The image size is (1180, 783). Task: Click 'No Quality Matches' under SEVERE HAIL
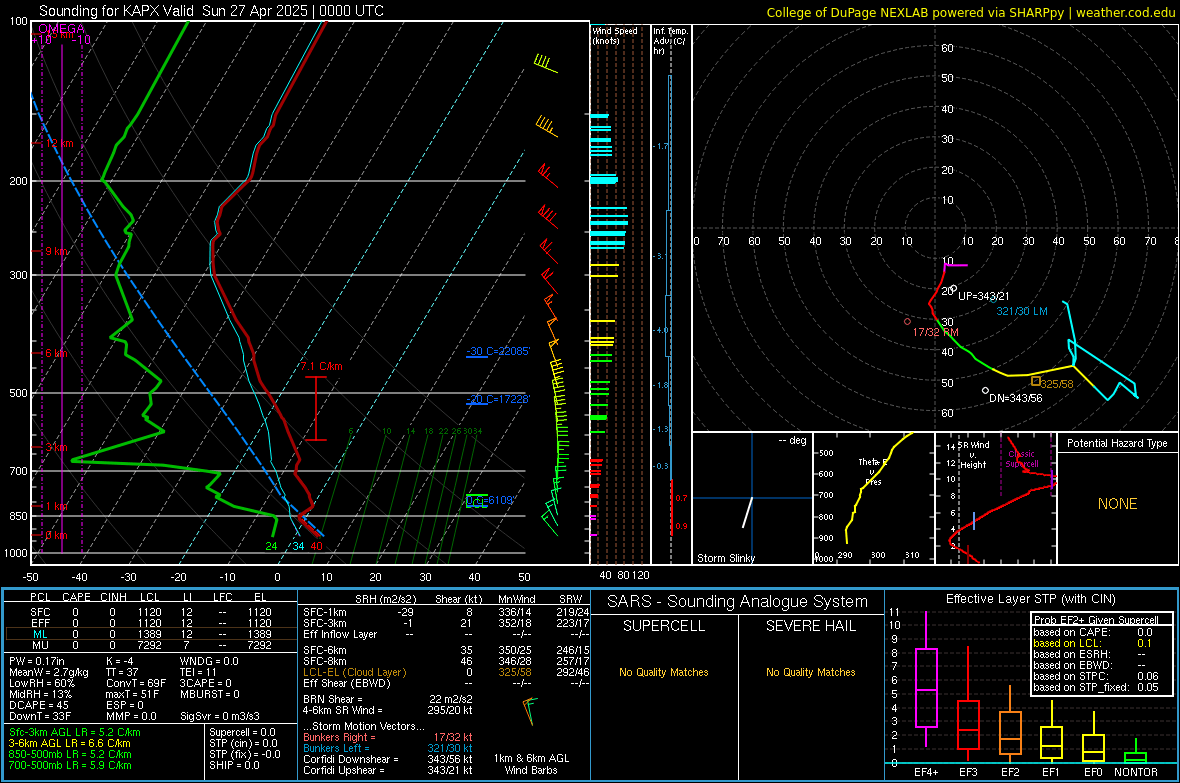click(810, 672)
